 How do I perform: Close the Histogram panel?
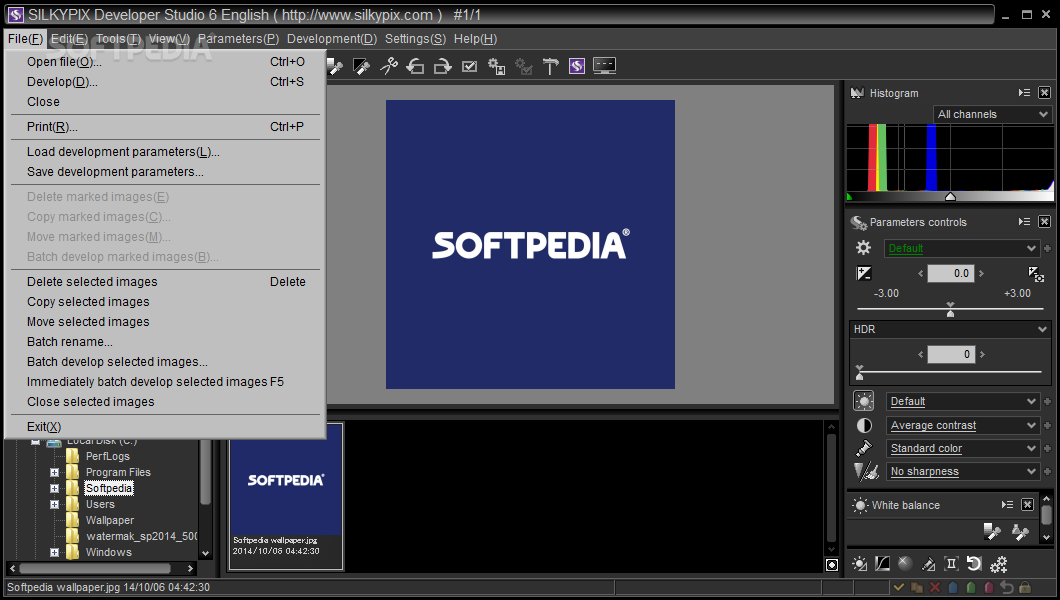tap(1044, 93)
